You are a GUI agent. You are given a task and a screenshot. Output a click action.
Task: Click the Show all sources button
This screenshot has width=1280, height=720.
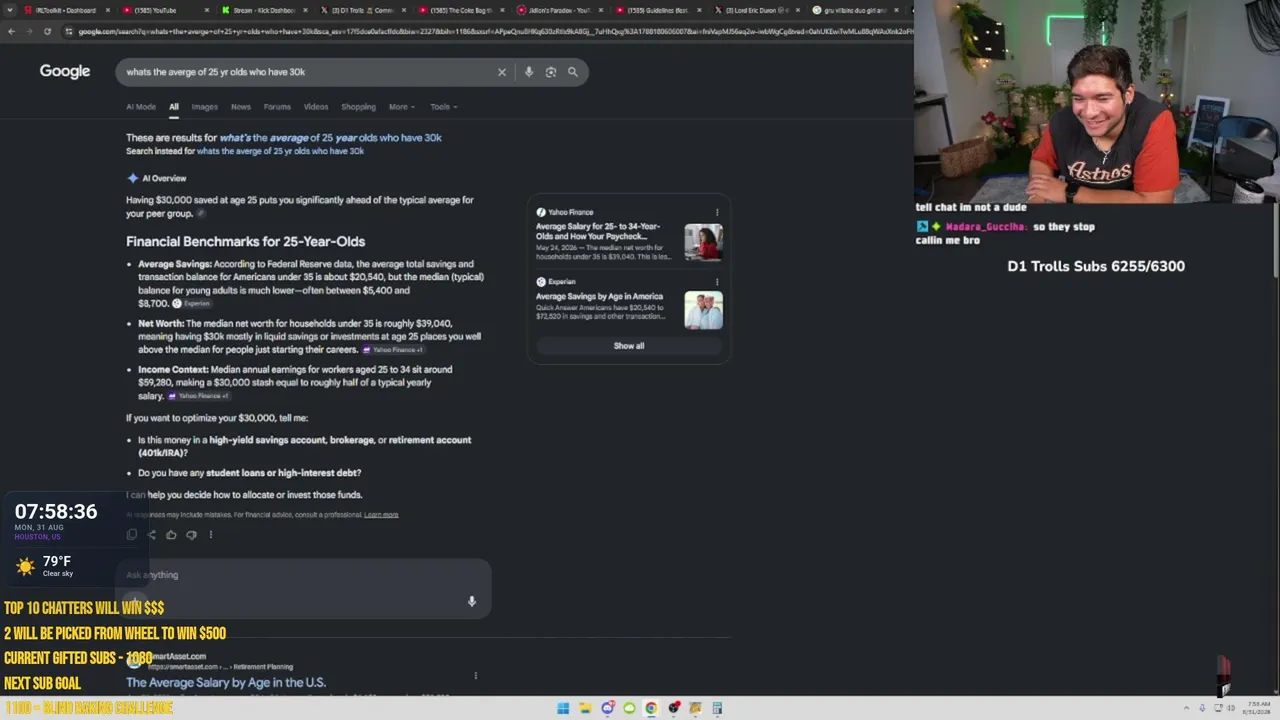[629, 346]
